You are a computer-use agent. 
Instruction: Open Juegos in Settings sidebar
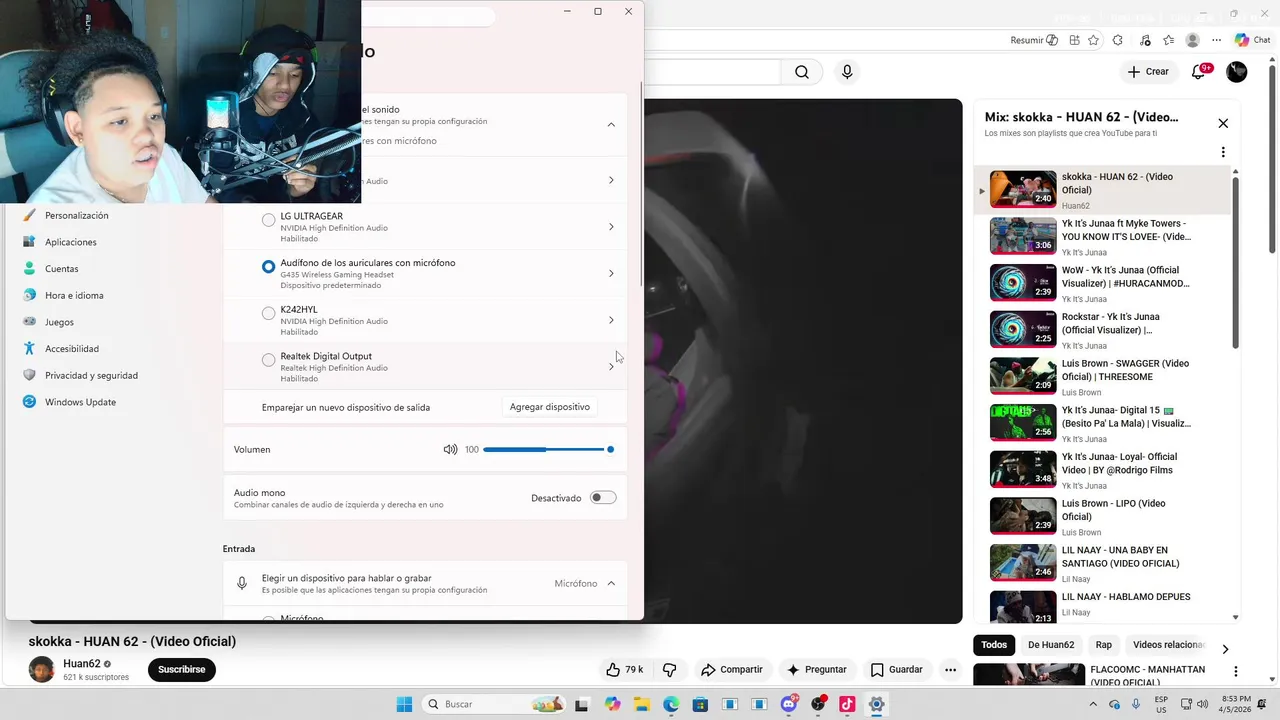[59, 322]
